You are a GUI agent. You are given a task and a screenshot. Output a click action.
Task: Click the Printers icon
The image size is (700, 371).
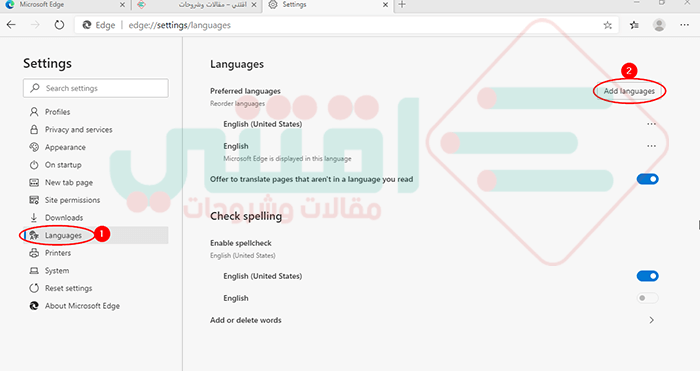point(34,253)
